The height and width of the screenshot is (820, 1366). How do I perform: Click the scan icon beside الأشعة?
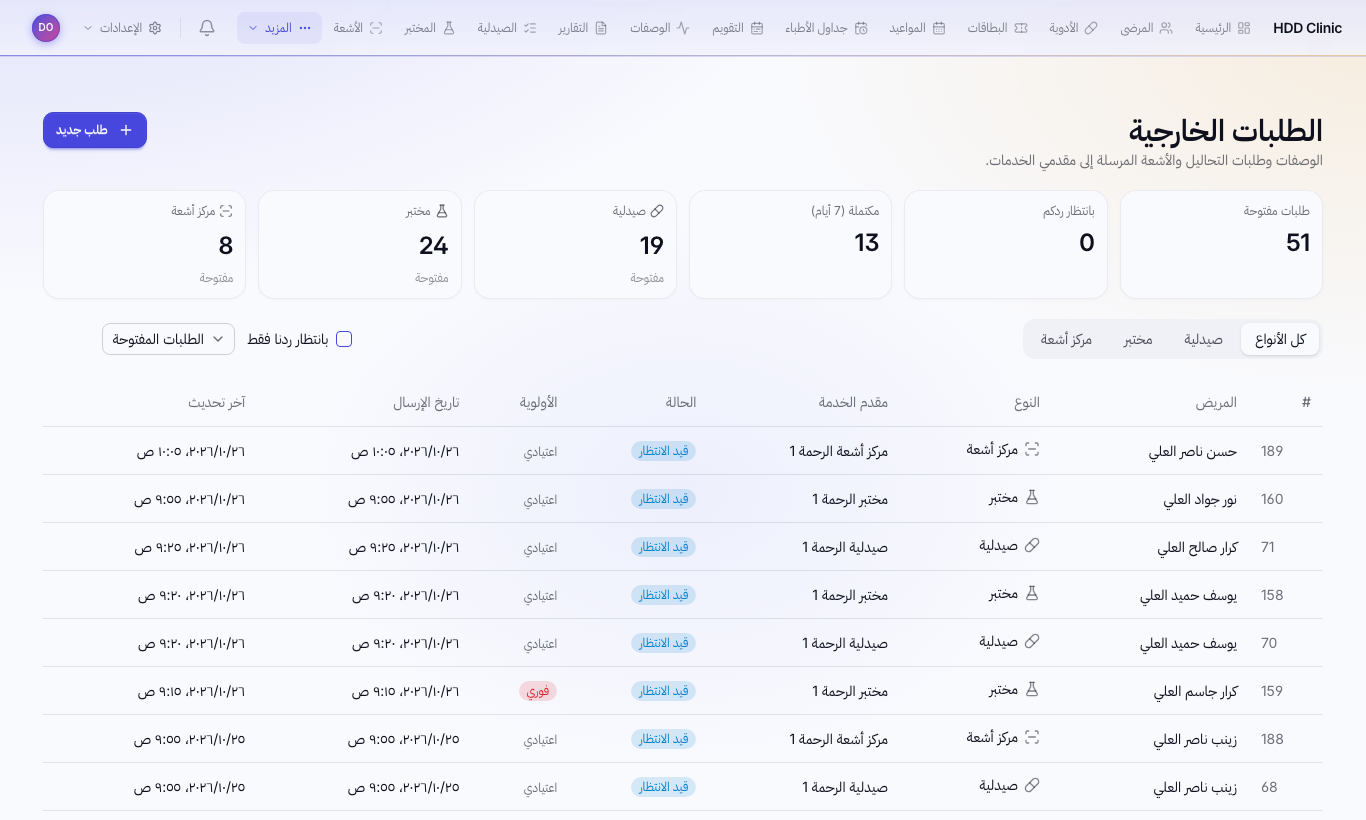[x=376, y=28]
